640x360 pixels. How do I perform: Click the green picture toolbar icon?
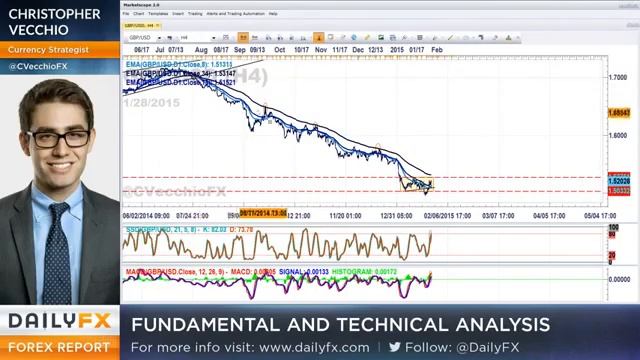pos(381,38)
